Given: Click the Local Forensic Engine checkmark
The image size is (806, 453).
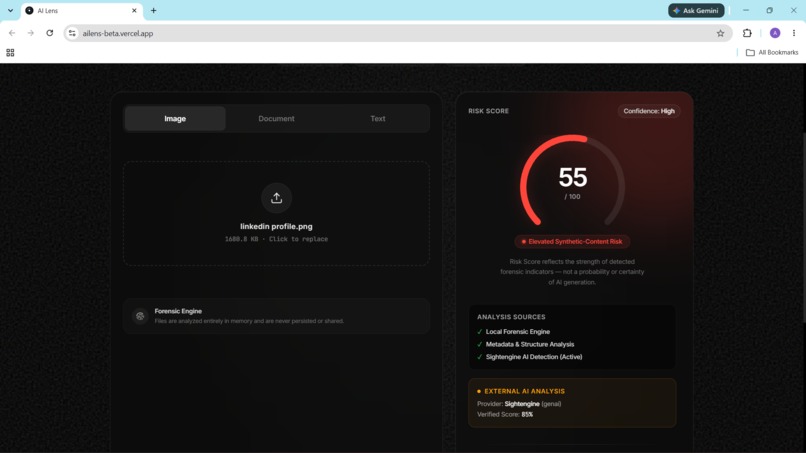Looking at the screenshot, I should click(x=480, y=332).
